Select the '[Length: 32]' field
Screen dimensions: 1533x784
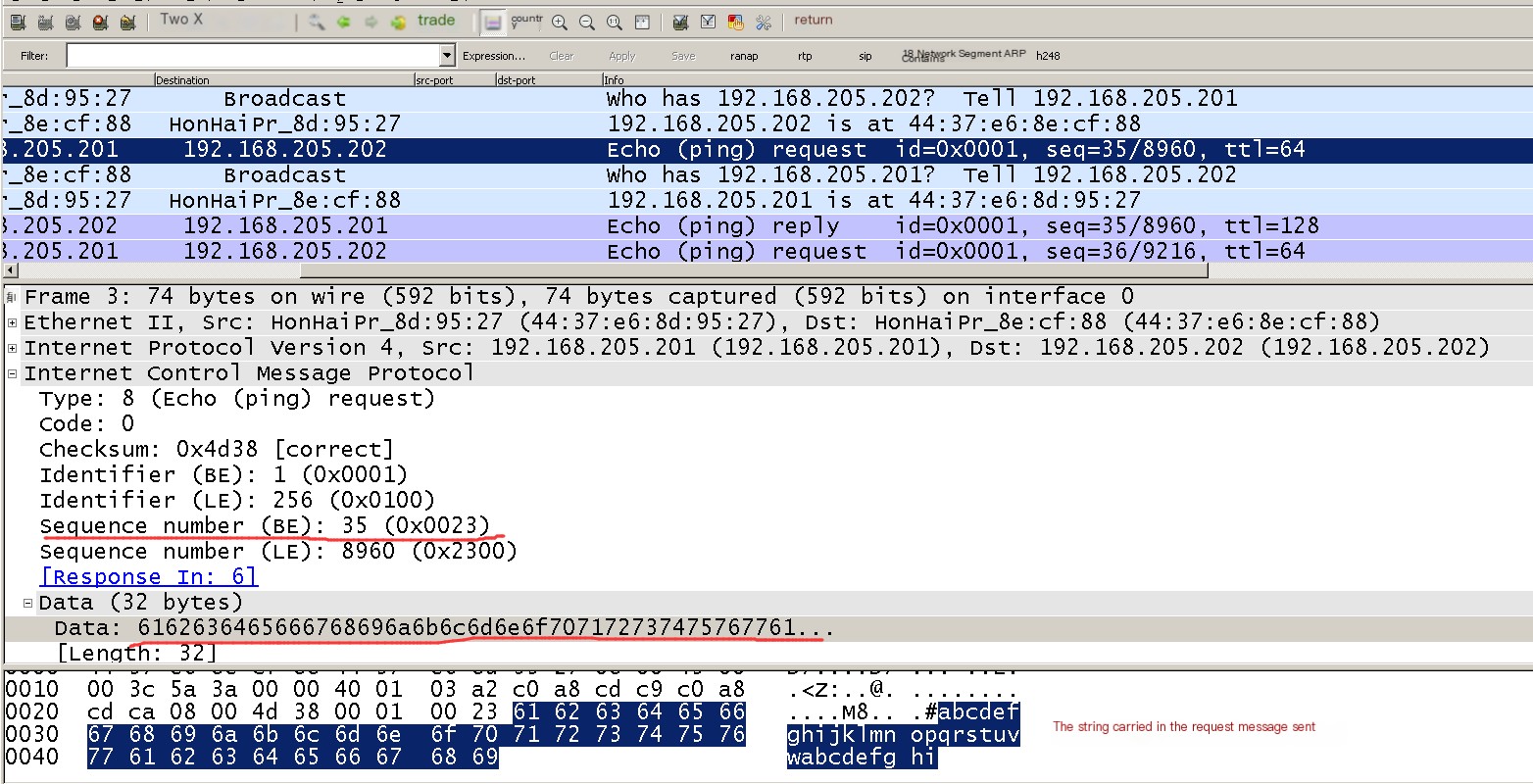tap(136, 653)
